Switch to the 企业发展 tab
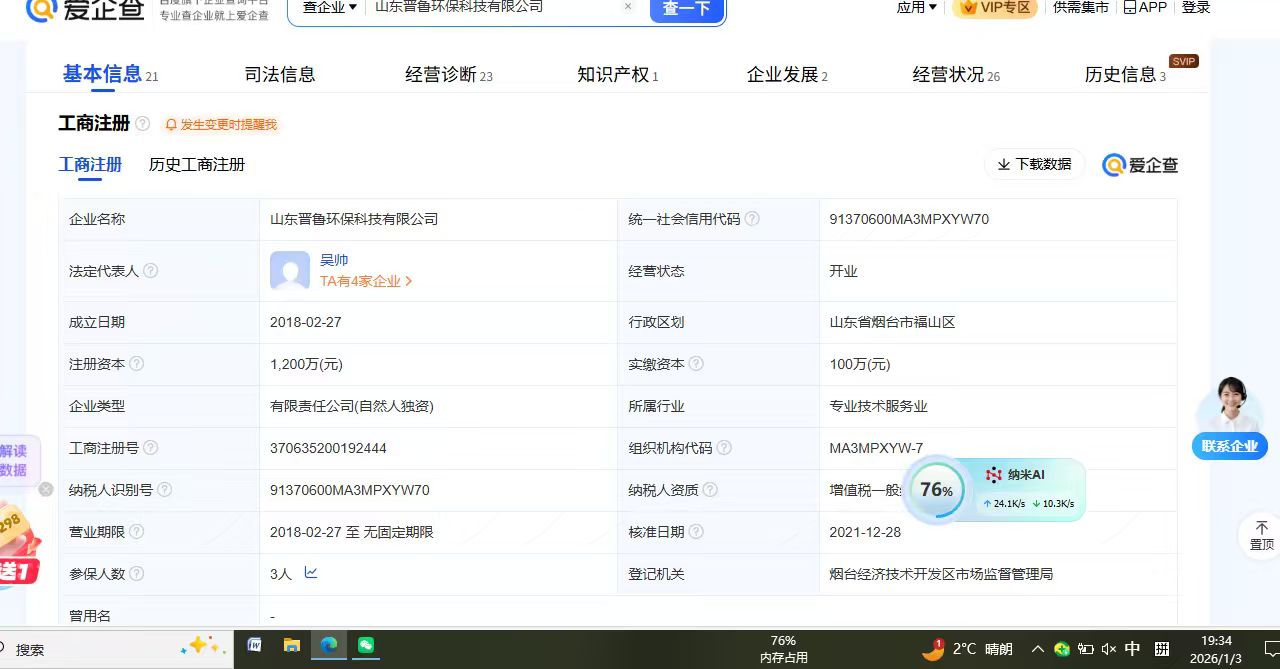This screenshot has width=1280, height=669. point(787,74)
